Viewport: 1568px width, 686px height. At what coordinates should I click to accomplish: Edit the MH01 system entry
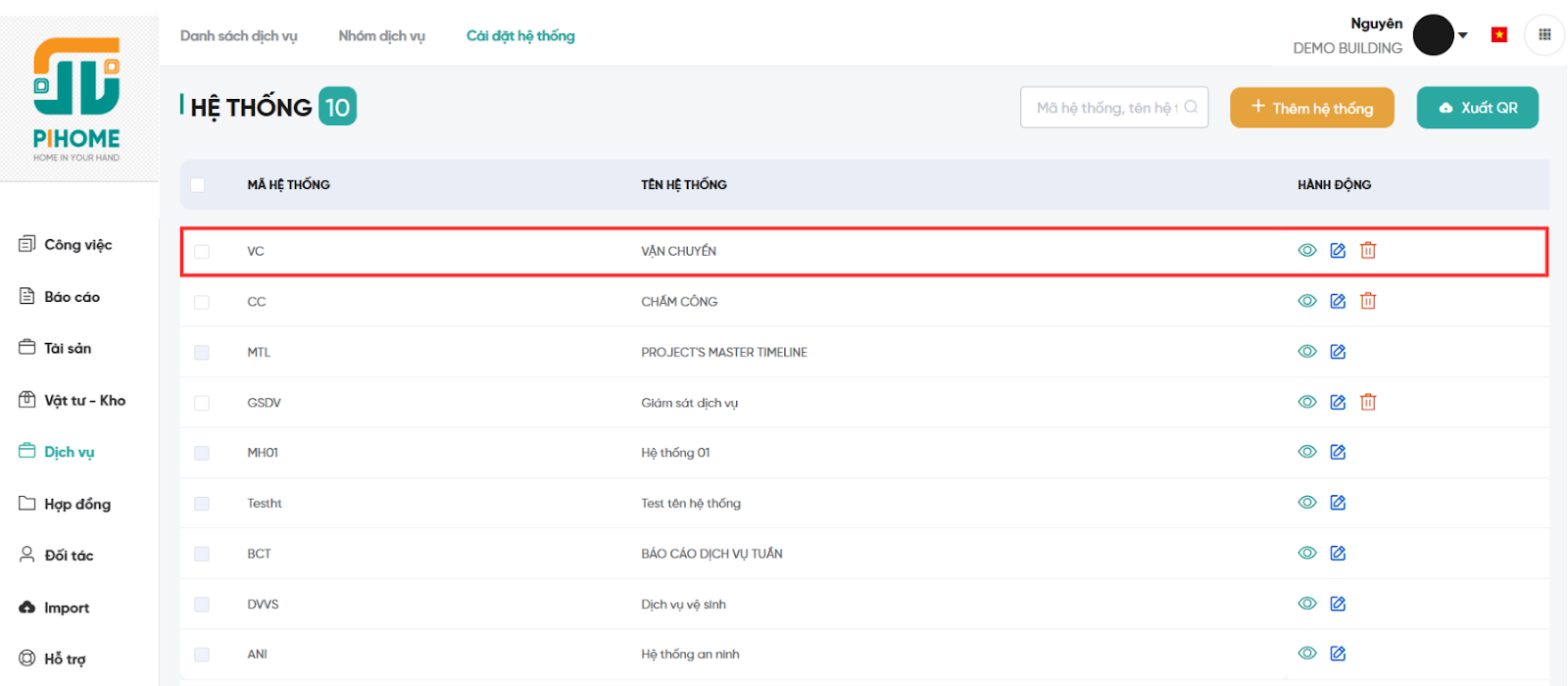tap(1338, 452)
